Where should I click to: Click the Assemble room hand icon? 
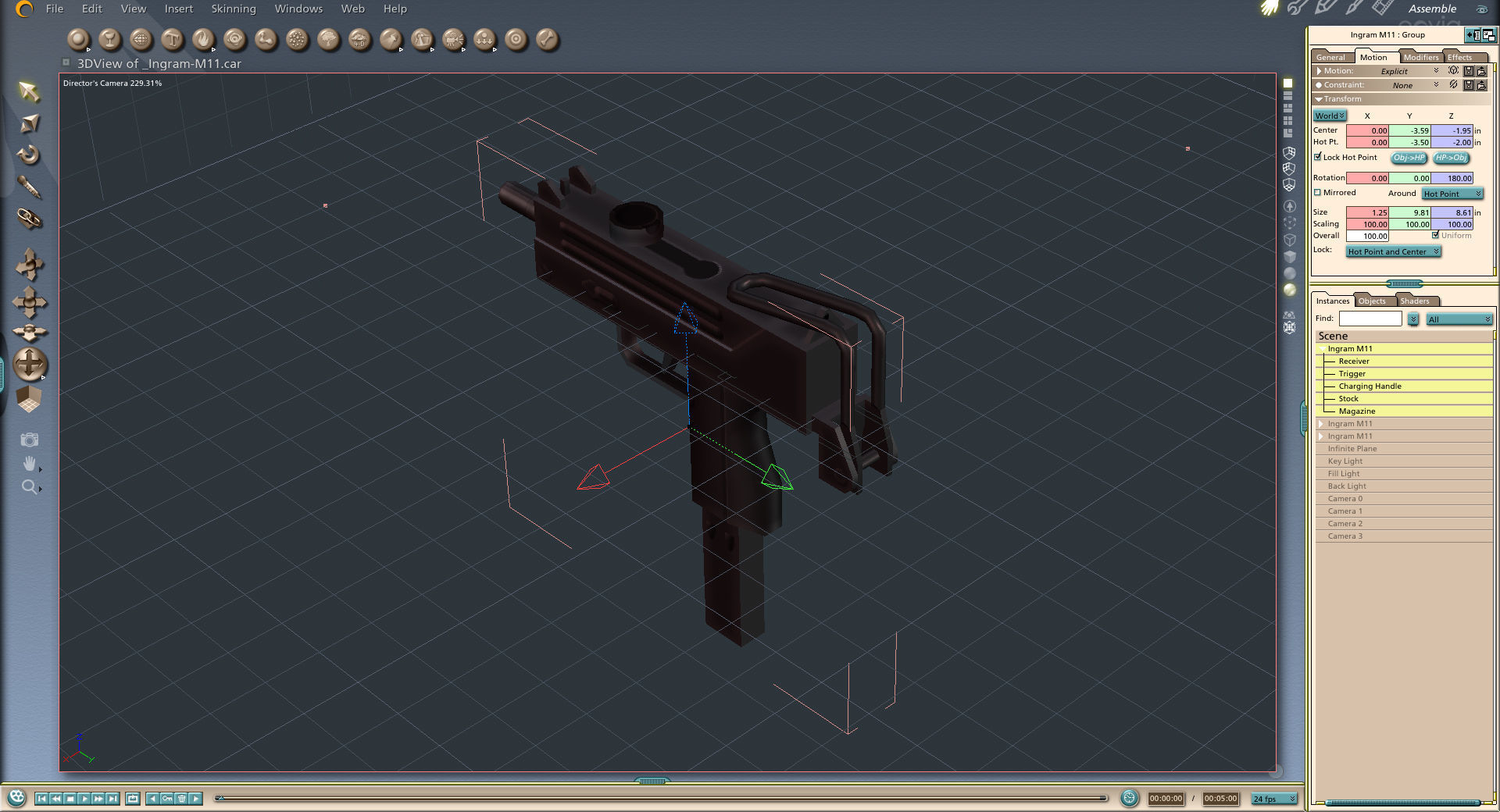(x=1270, y=9)
